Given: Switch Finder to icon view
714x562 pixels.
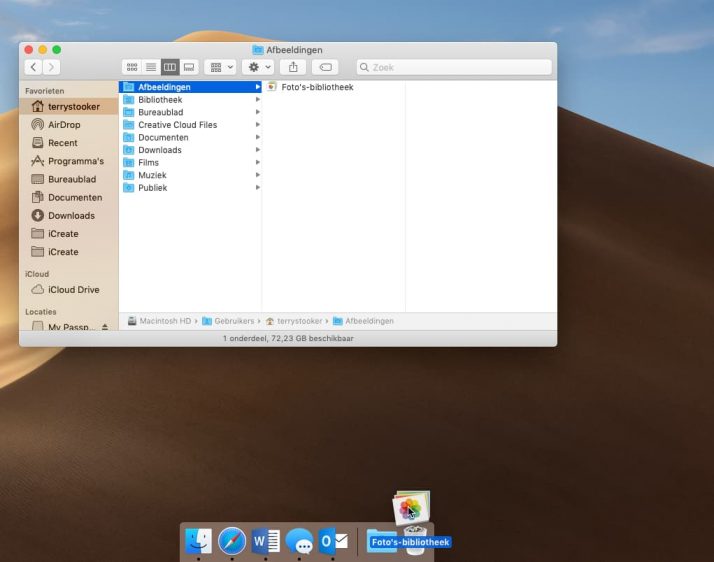Looking at the screenshot, I should [x=131, y=67].
